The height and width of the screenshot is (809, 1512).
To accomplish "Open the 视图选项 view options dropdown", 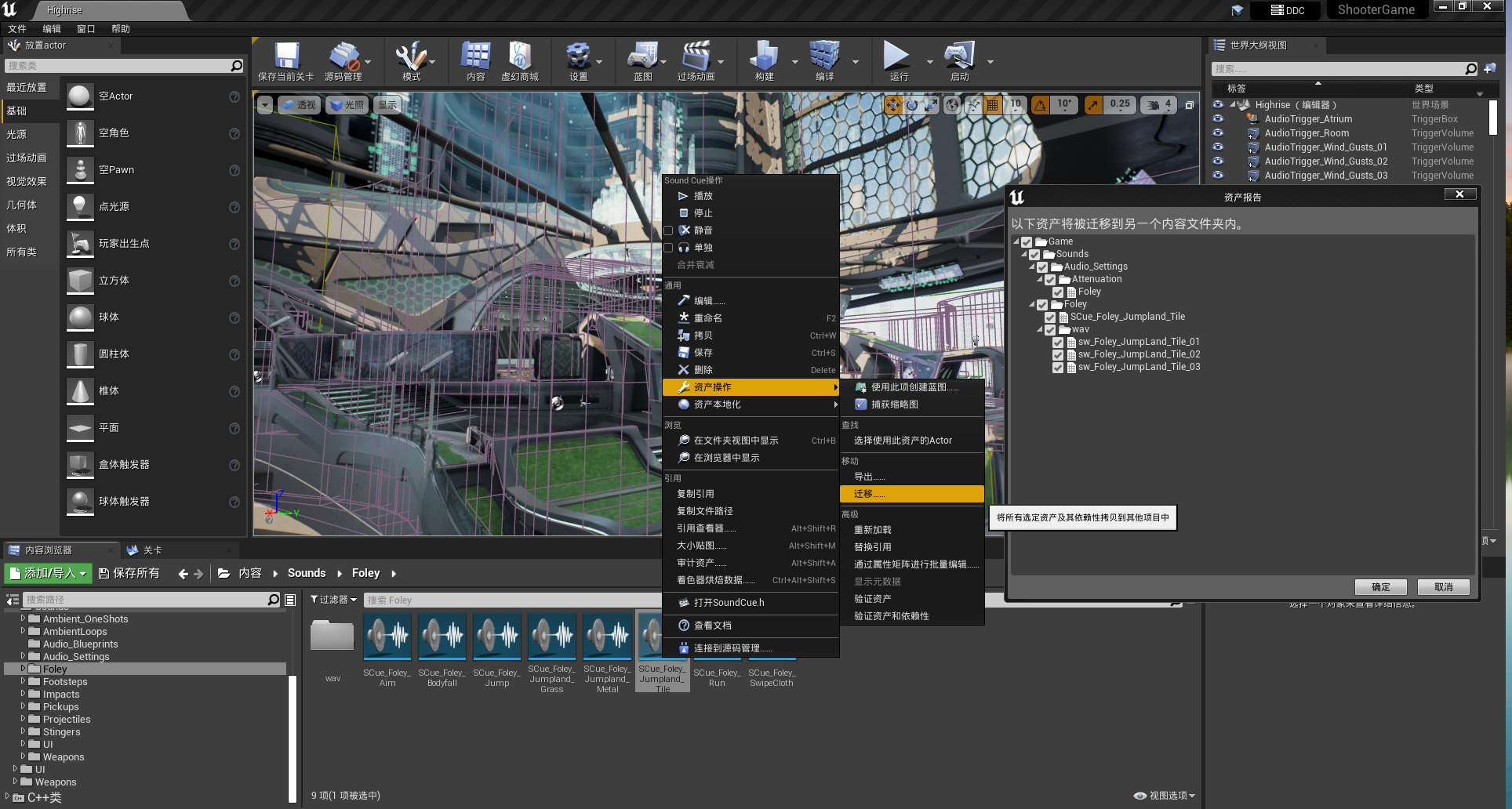I will click(1165, 796).
